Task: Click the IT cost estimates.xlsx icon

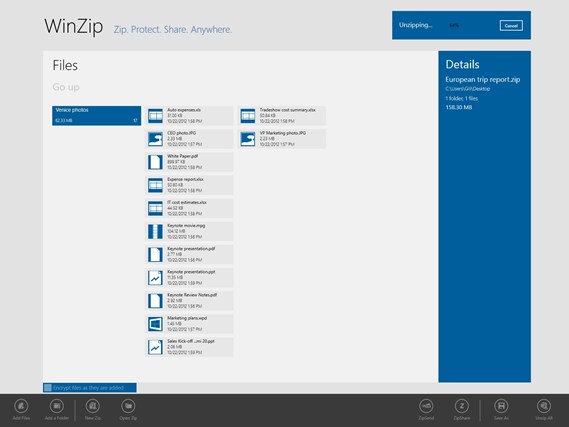Action: coord(155,209)
